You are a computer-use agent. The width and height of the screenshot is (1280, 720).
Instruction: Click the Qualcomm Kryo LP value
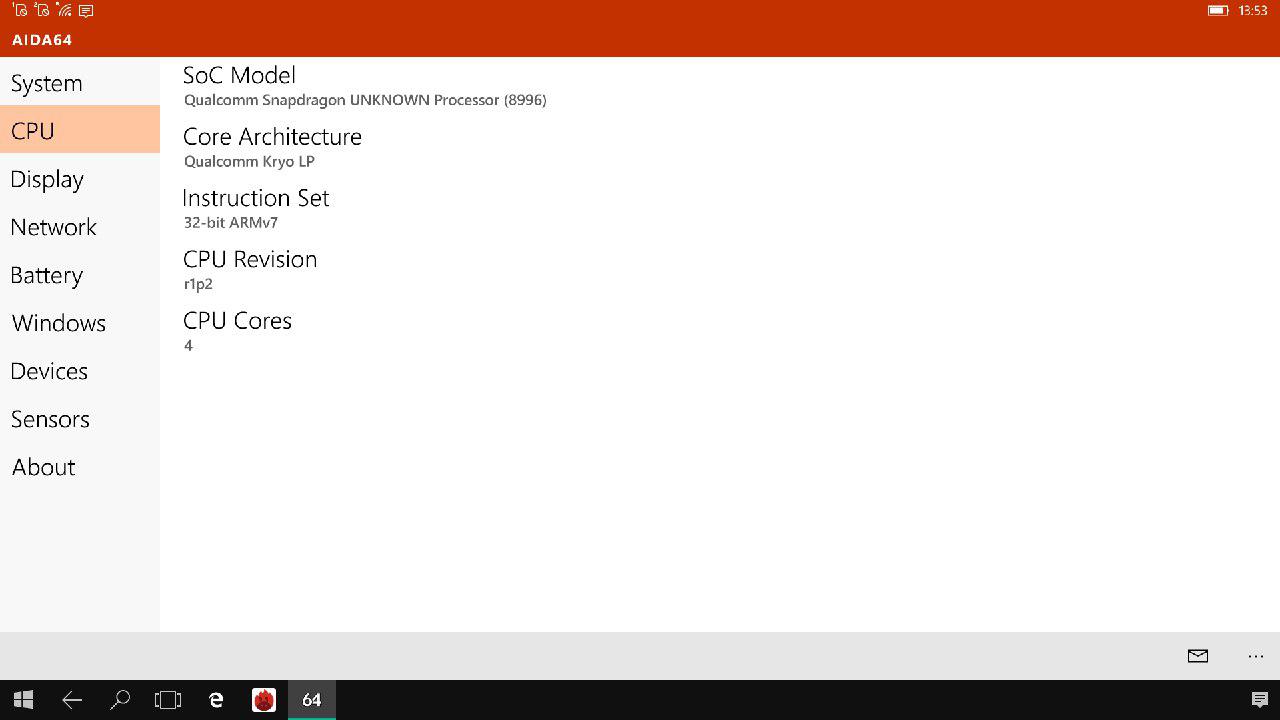[x=249, y=162]
